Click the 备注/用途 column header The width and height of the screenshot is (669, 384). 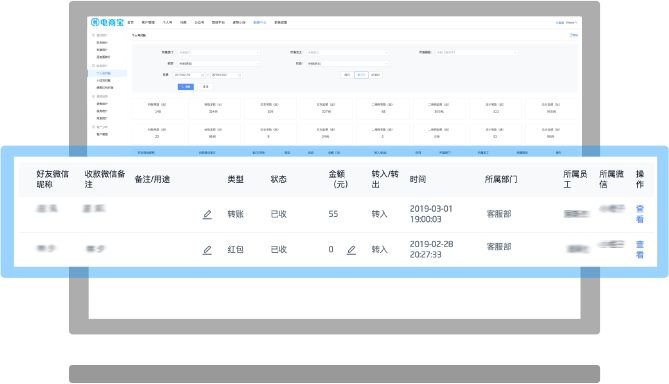(x=152, y=179)
